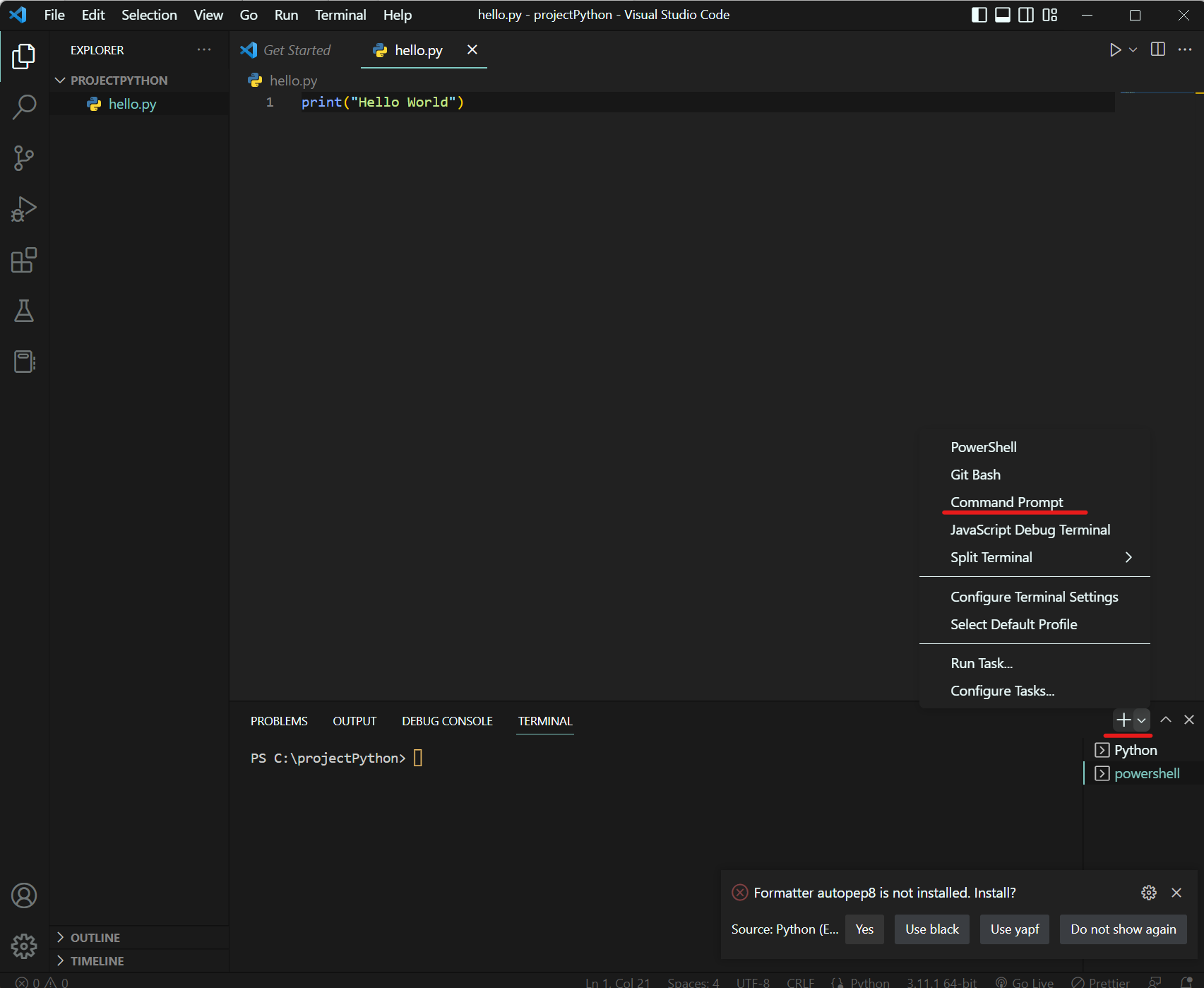The height and width of the screenshot is (988, 1204).
Task: Open the Go menu
Action: 249,15
